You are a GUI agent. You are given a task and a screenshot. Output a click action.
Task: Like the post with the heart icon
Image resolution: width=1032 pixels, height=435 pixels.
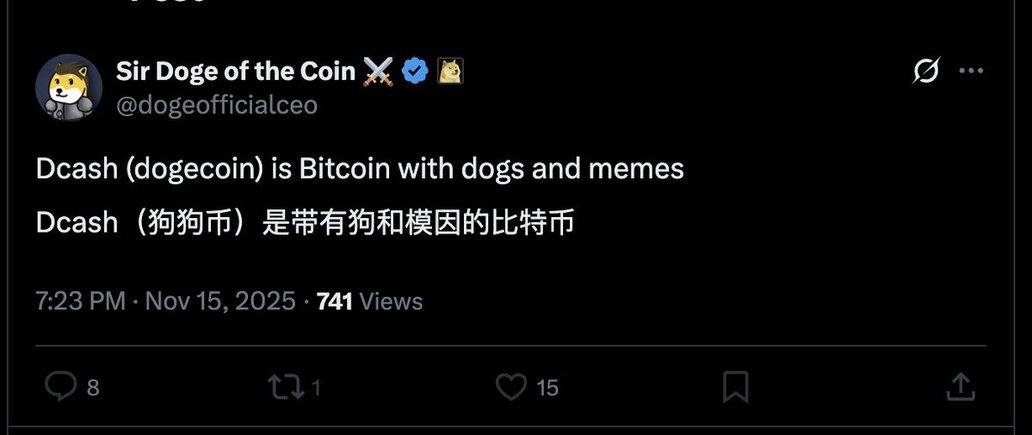(x=511, y=387)
